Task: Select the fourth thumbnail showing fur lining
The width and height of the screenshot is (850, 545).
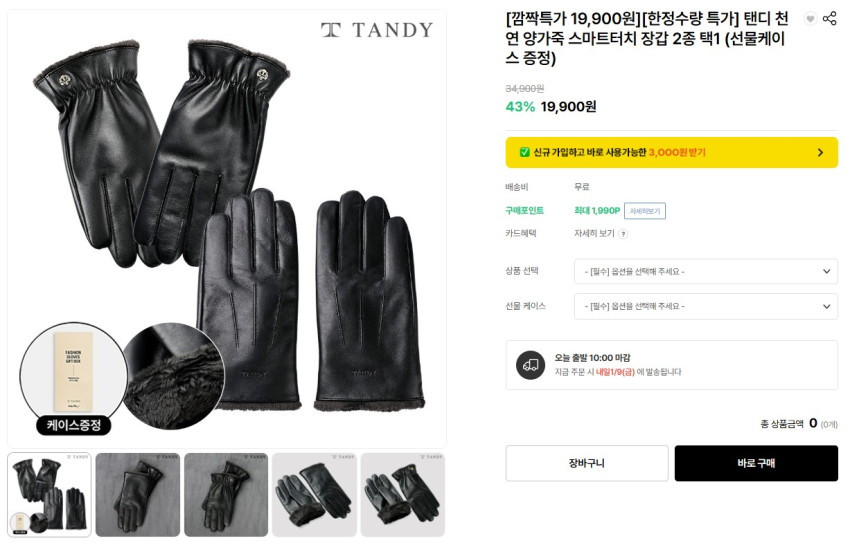Action: (314, 495)
